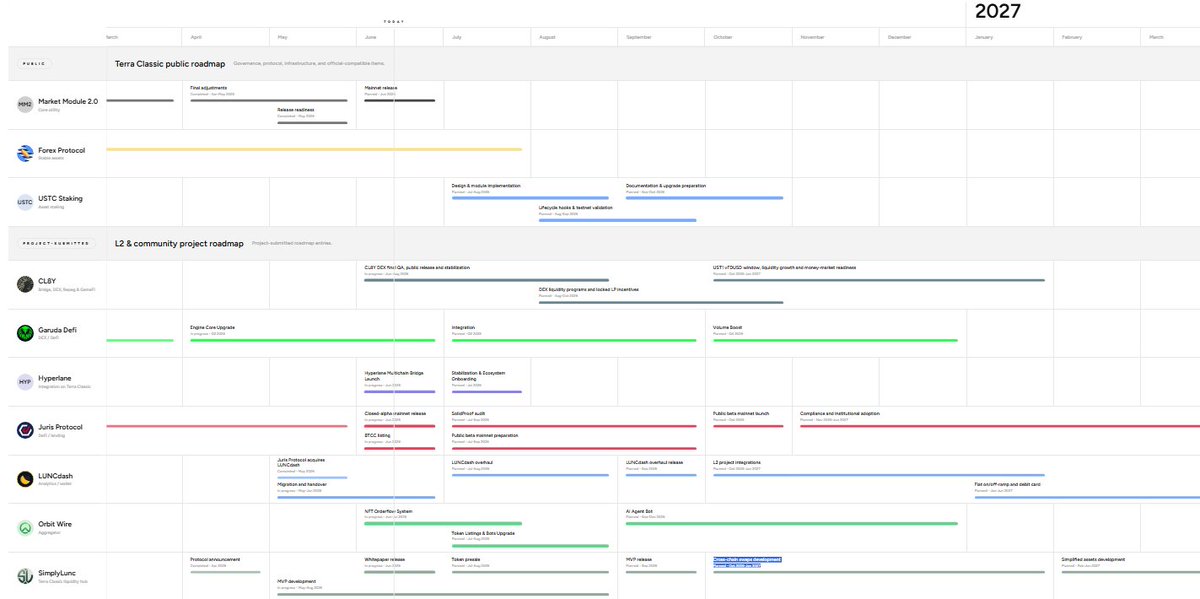The width and height of the screenshot is (1200, 599).
Task: Open the Market Module 2.0 project name
Action: 67,101
